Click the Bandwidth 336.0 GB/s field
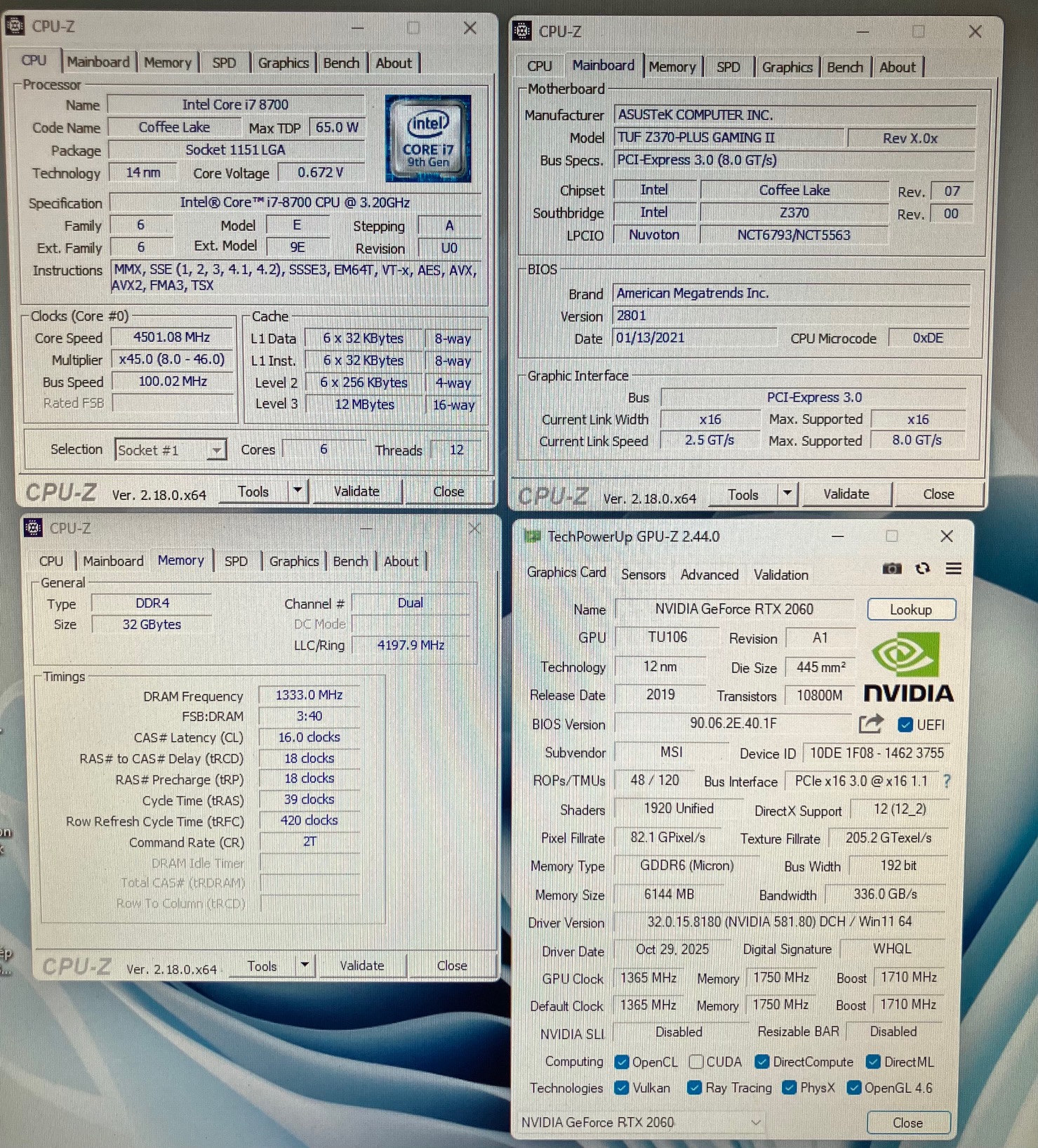The height and width of the screenshot is (1148, 1038). pyautogui.click(x=884, y=894)
